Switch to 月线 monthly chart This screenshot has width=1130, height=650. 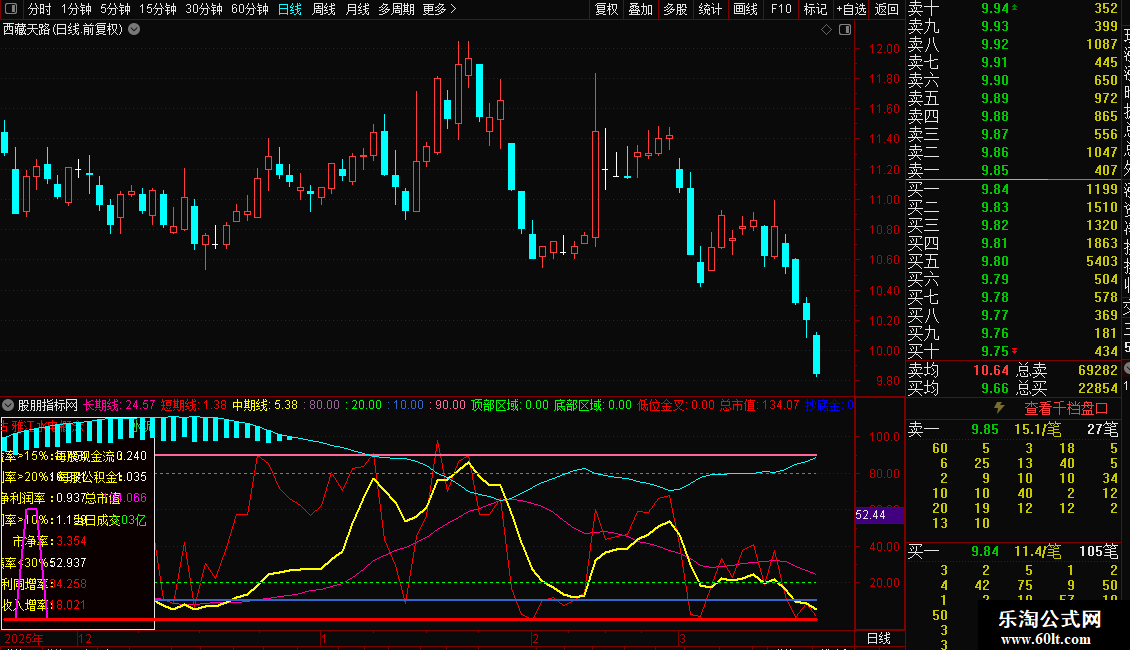pyautogui.click(x=357, y=9)
